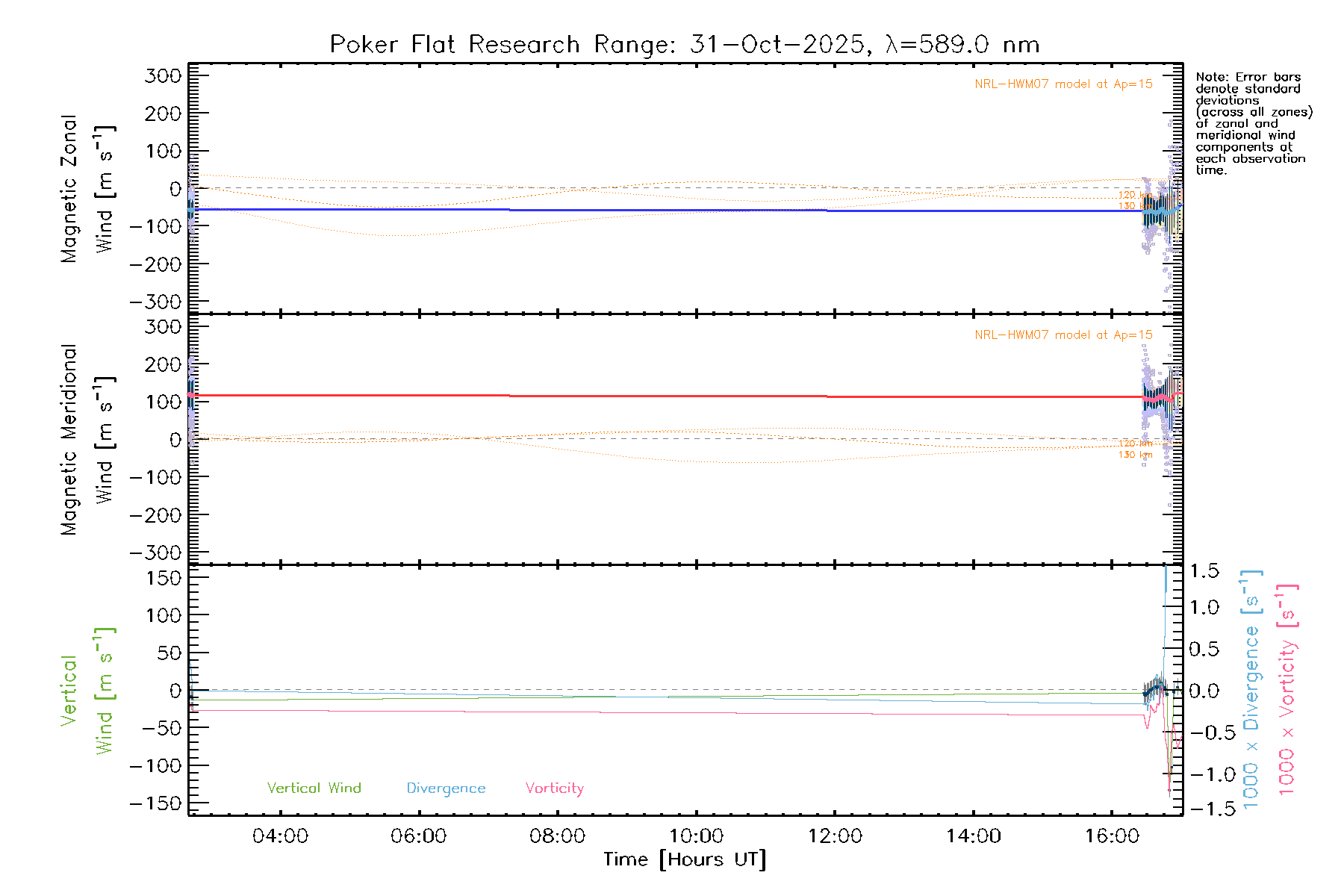1344x896 pixels.
Task: Click the error bars note text
Action: click(1252, 123)
